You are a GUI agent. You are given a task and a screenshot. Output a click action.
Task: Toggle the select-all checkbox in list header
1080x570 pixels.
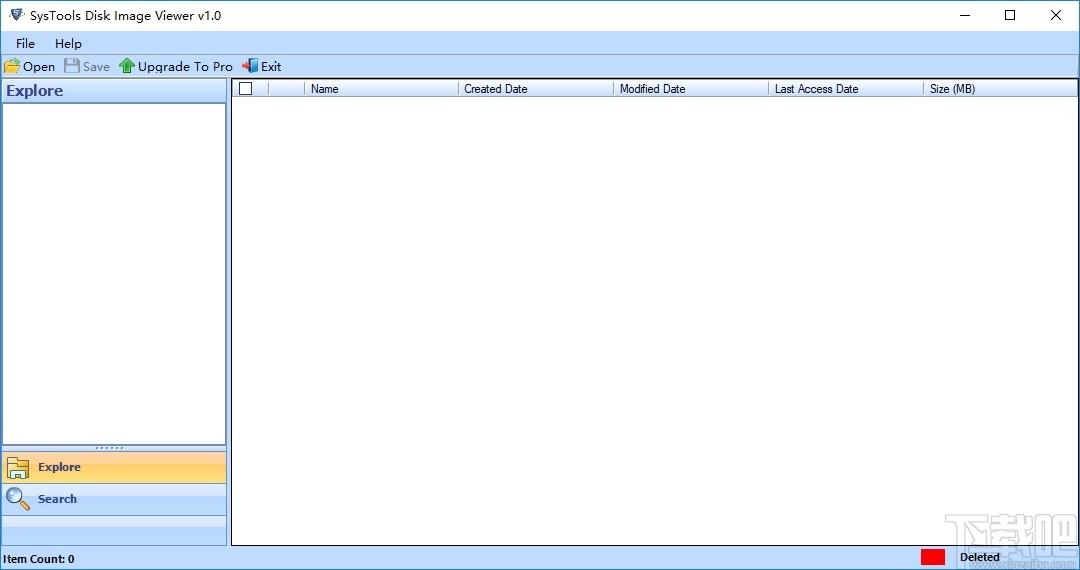(246, 88)
